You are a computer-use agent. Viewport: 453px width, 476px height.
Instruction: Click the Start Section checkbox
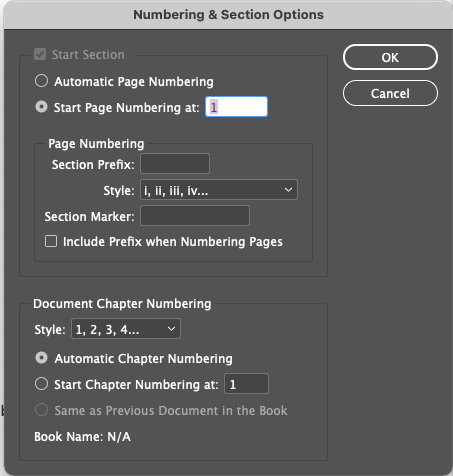pyautogui.click(x=40, y=54)
